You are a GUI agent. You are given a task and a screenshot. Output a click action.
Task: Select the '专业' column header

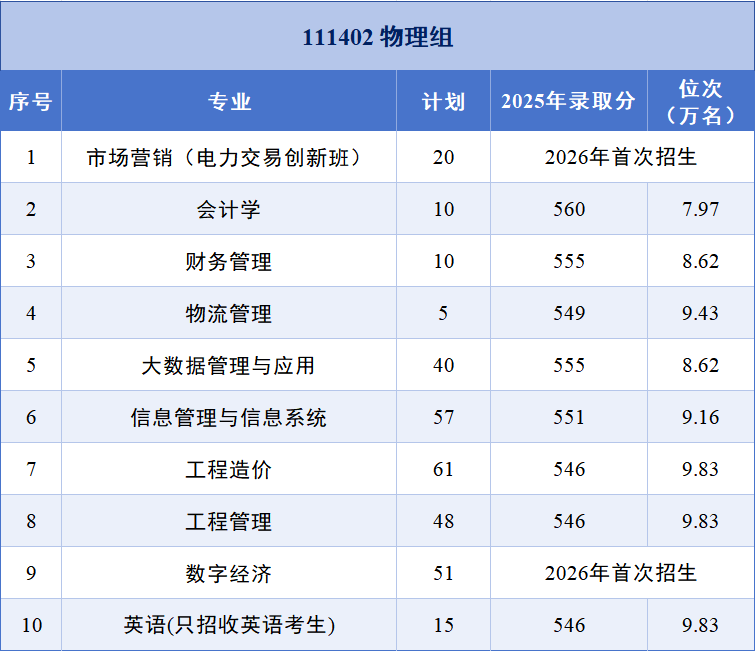tap(229, 102)
